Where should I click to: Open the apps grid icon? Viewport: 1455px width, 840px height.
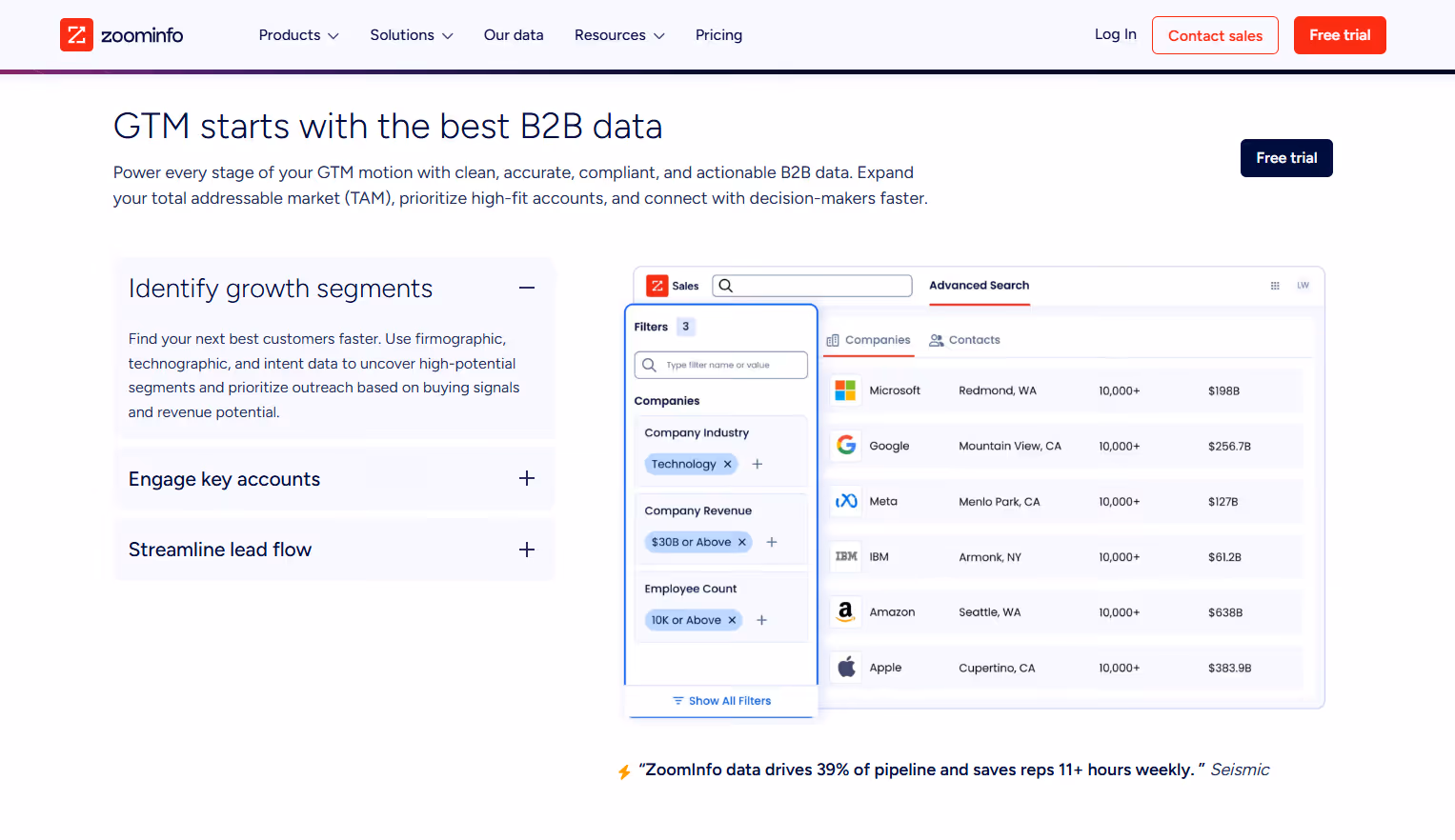tap(1275, 286)
